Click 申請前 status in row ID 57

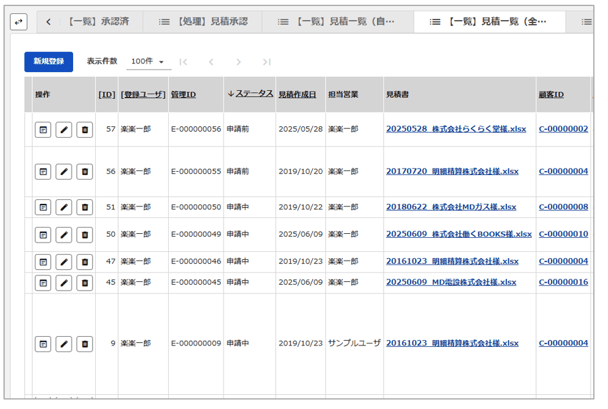click(x=238, y=129)
